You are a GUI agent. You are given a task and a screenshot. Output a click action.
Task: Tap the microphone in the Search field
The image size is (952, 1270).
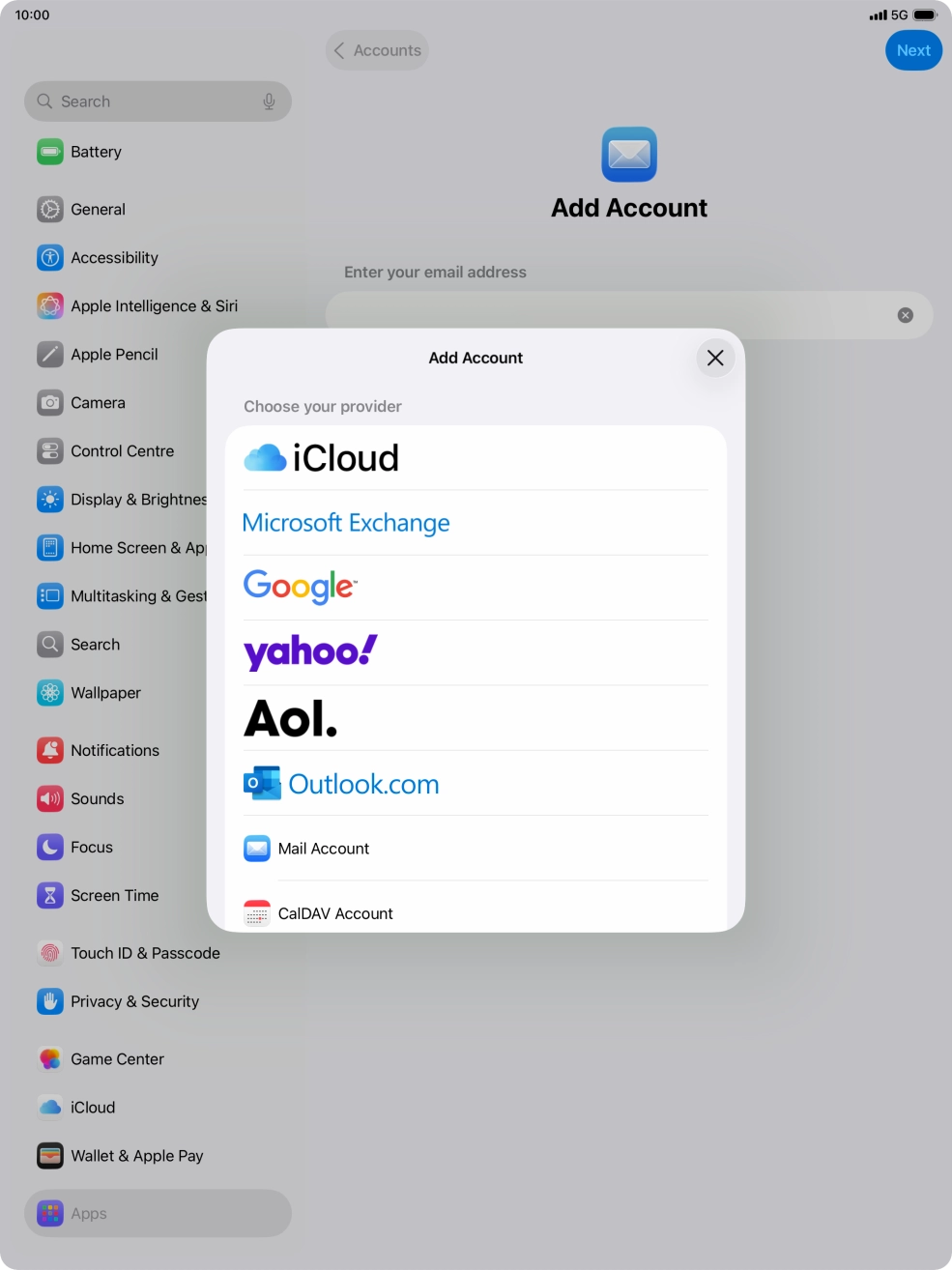(x=269, y=101)
